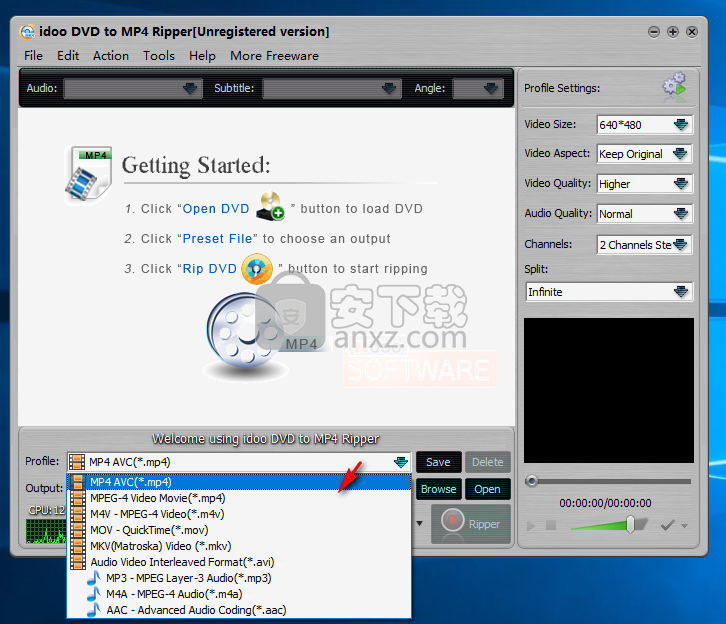Open the More Freeware menu
The image size is (726, 624).
pos(275,56)
